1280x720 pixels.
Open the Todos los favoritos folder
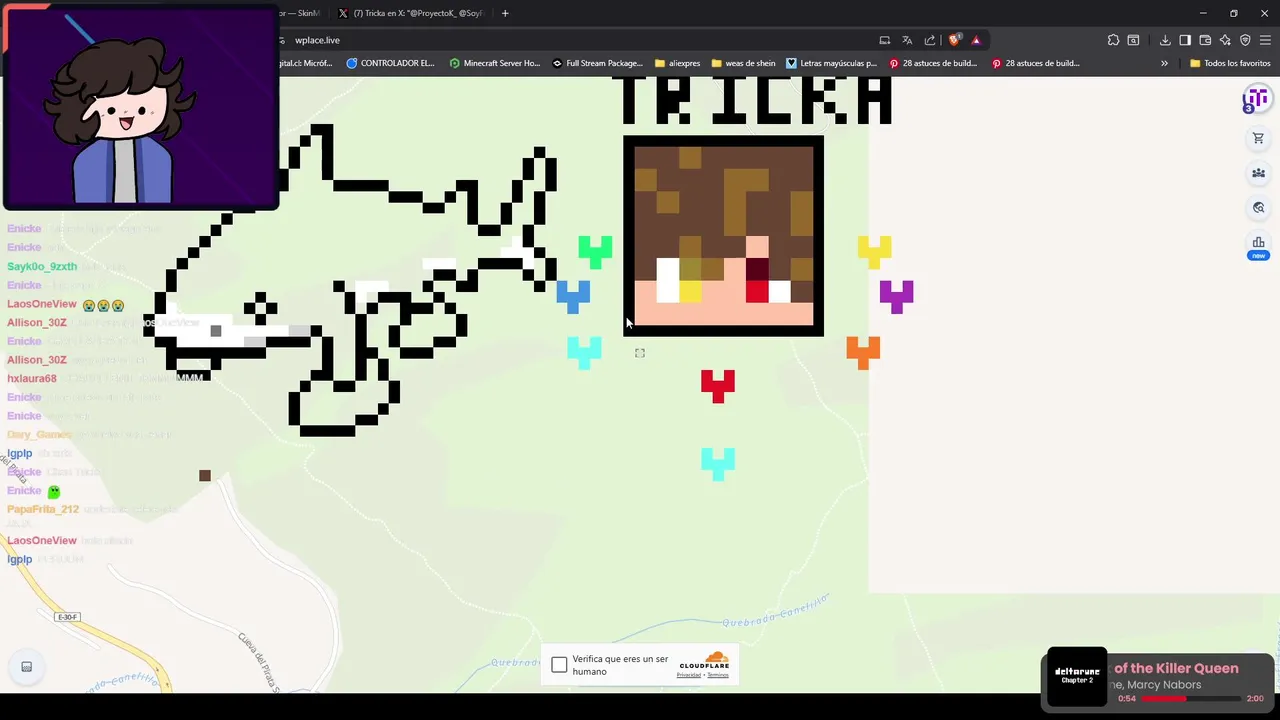[x=1230, y=63]
